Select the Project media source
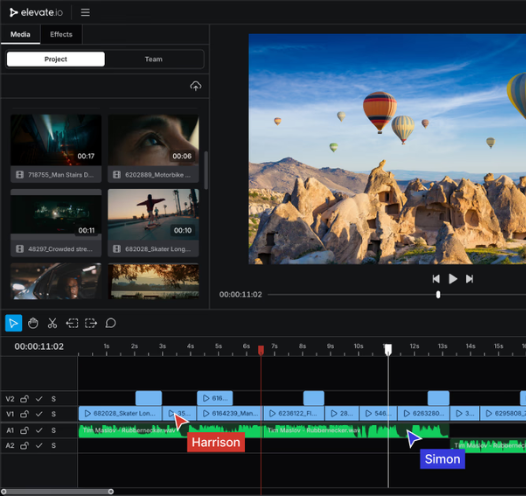This screenshot has height=496, width=526. pos(56,59)
